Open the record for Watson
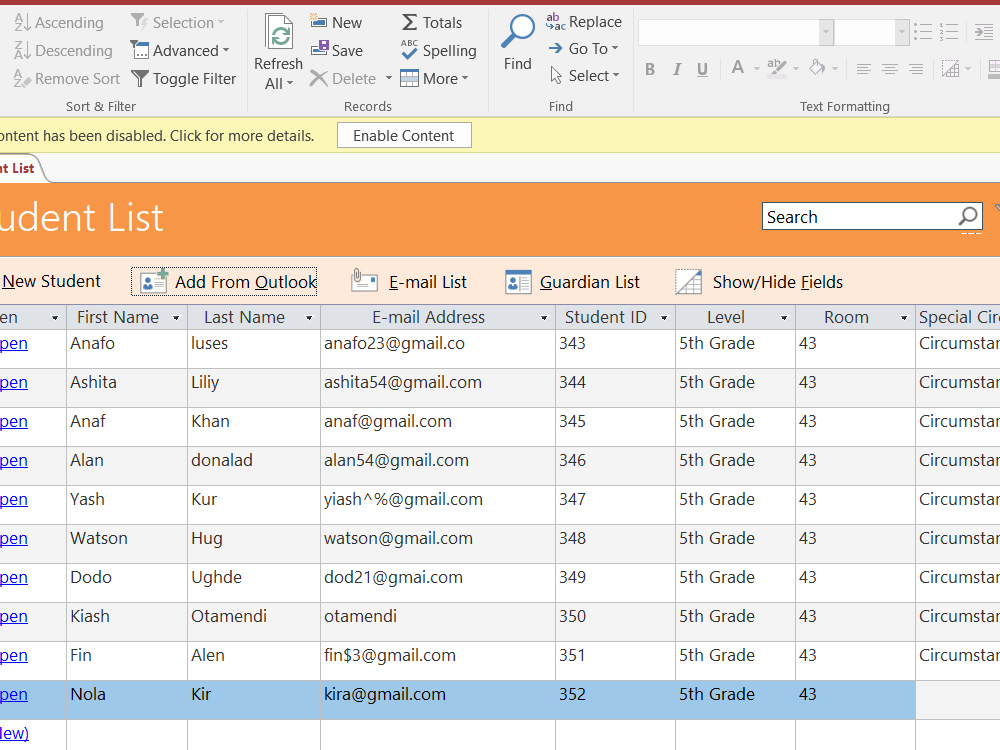This screenshot has height=750, width=1000. click(x=13, y=539)
